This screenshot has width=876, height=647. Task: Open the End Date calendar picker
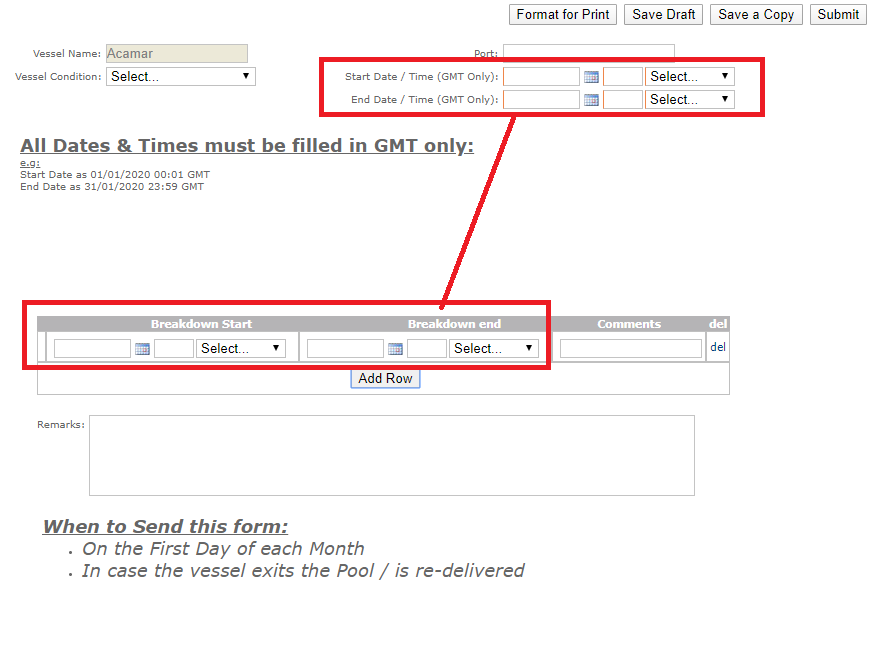pos(591,99)
